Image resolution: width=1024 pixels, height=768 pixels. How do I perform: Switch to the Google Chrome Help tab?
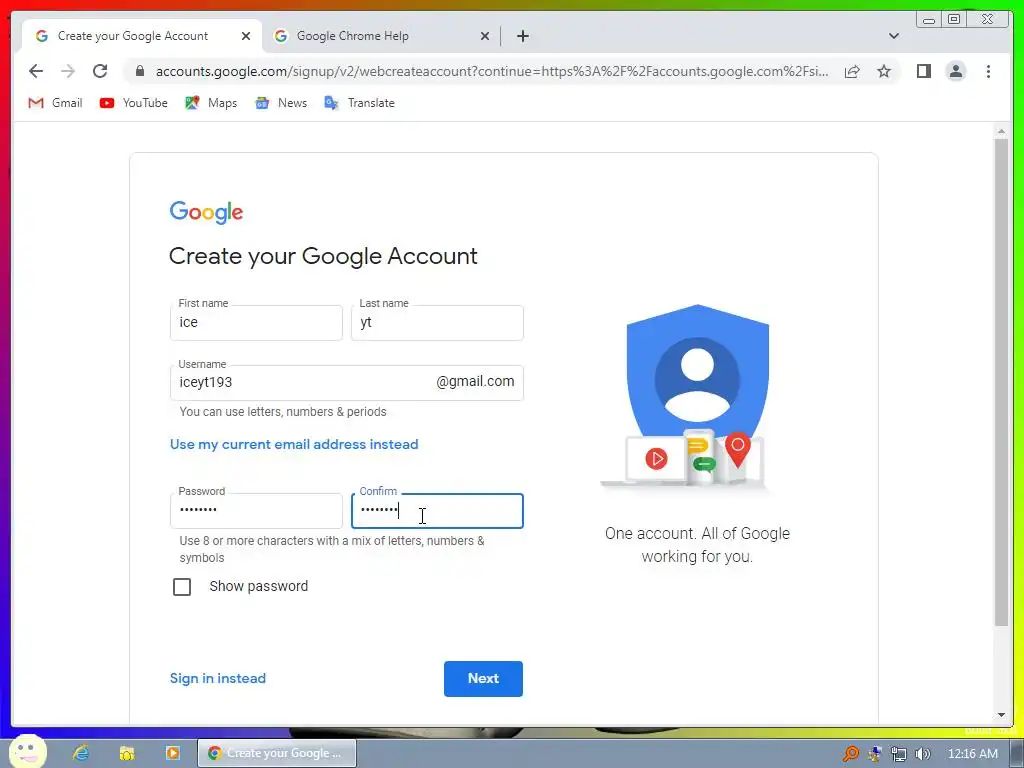point(380,36)
